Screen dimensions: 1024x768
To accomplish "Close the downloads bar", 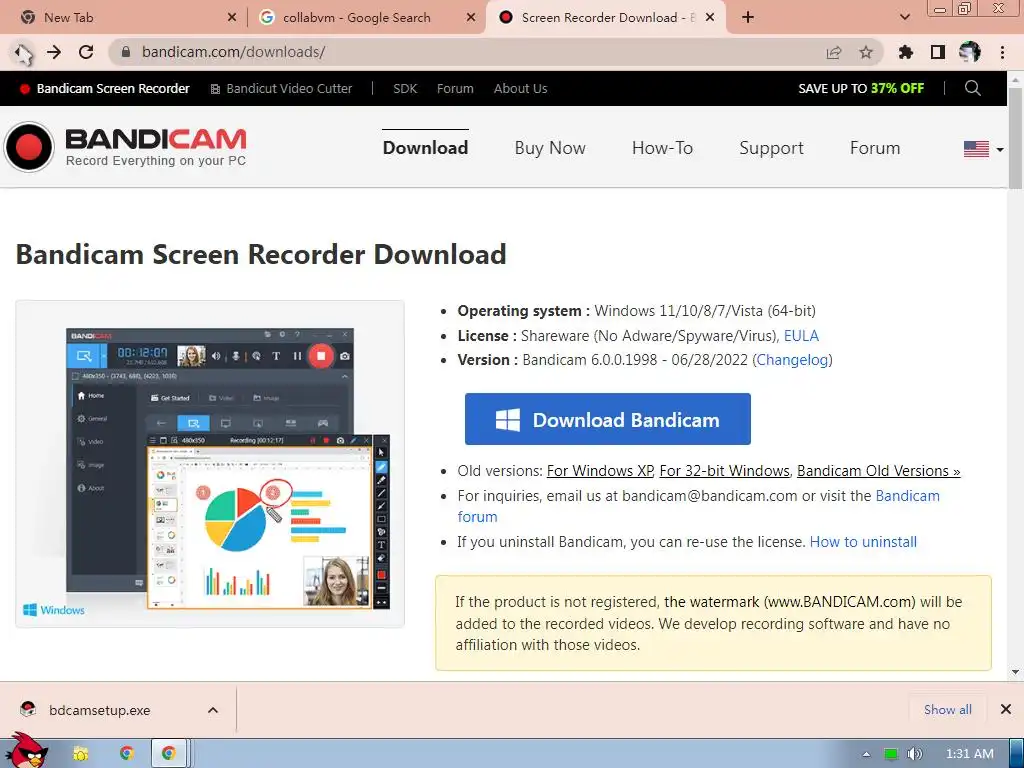I will point(1006,709).
